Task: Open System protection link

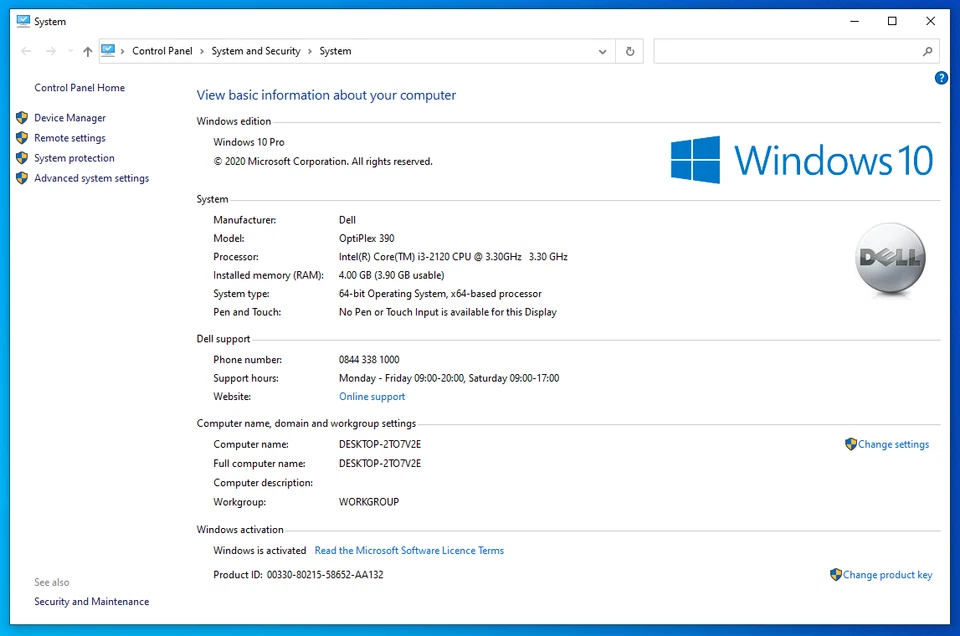Action: pyautogui.click(x=74, y=158)
